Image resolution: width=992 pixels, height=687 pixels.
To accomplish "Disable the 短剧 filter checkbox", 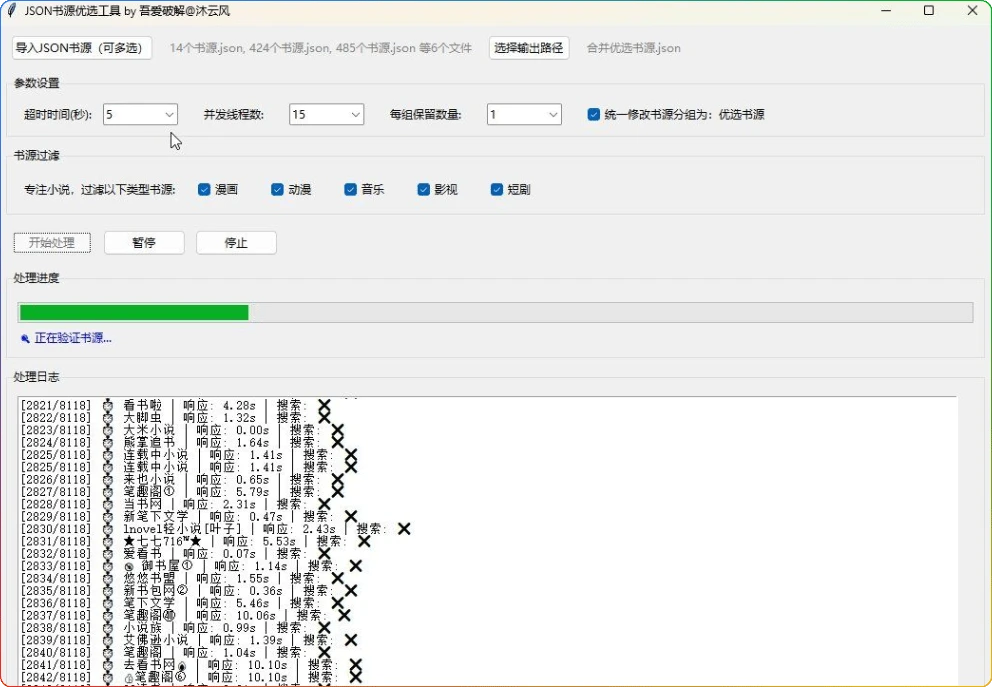I will click(x=497, y=189).
